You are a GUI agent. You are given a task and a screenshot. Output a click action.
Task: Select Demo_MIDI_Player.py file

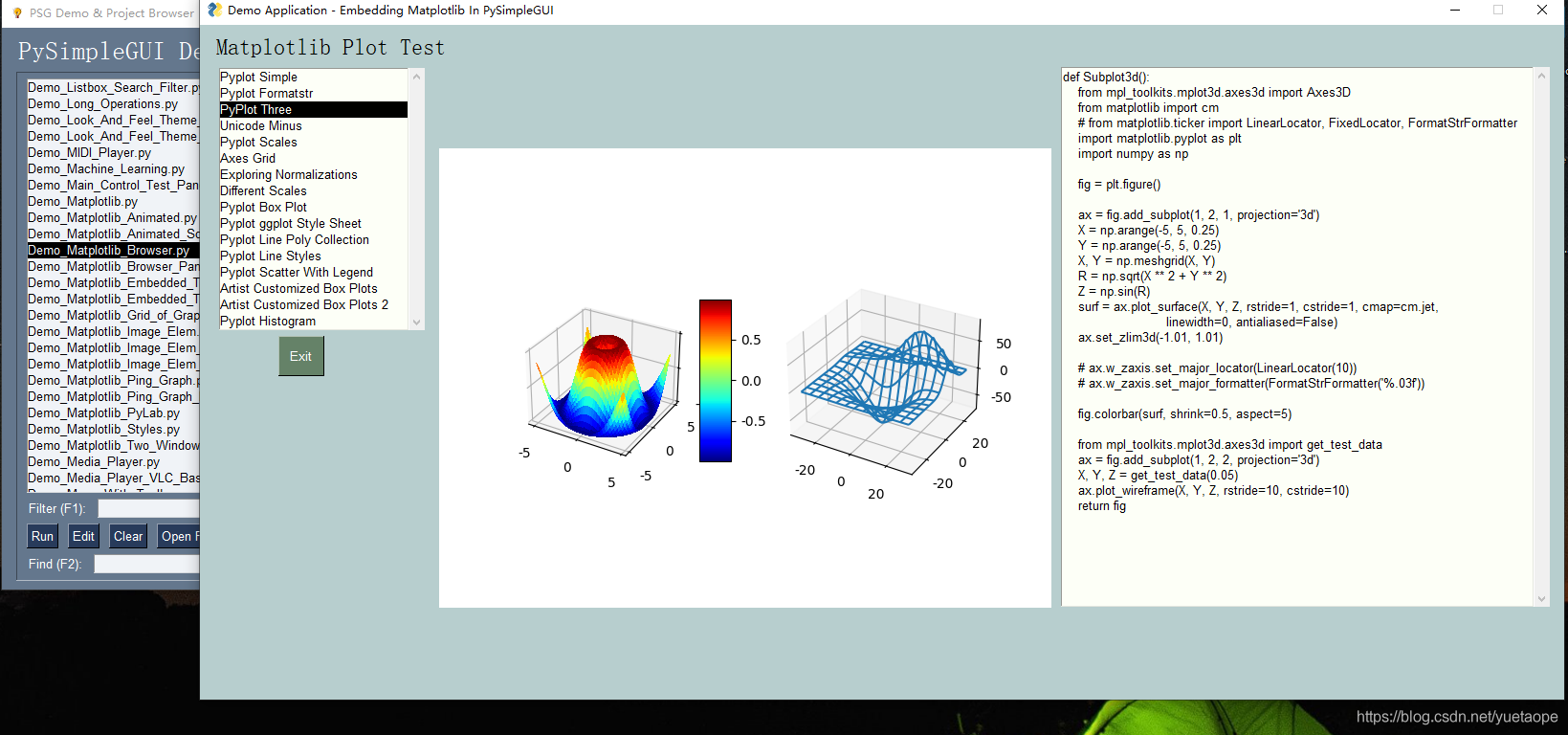(x=114, y=152)
